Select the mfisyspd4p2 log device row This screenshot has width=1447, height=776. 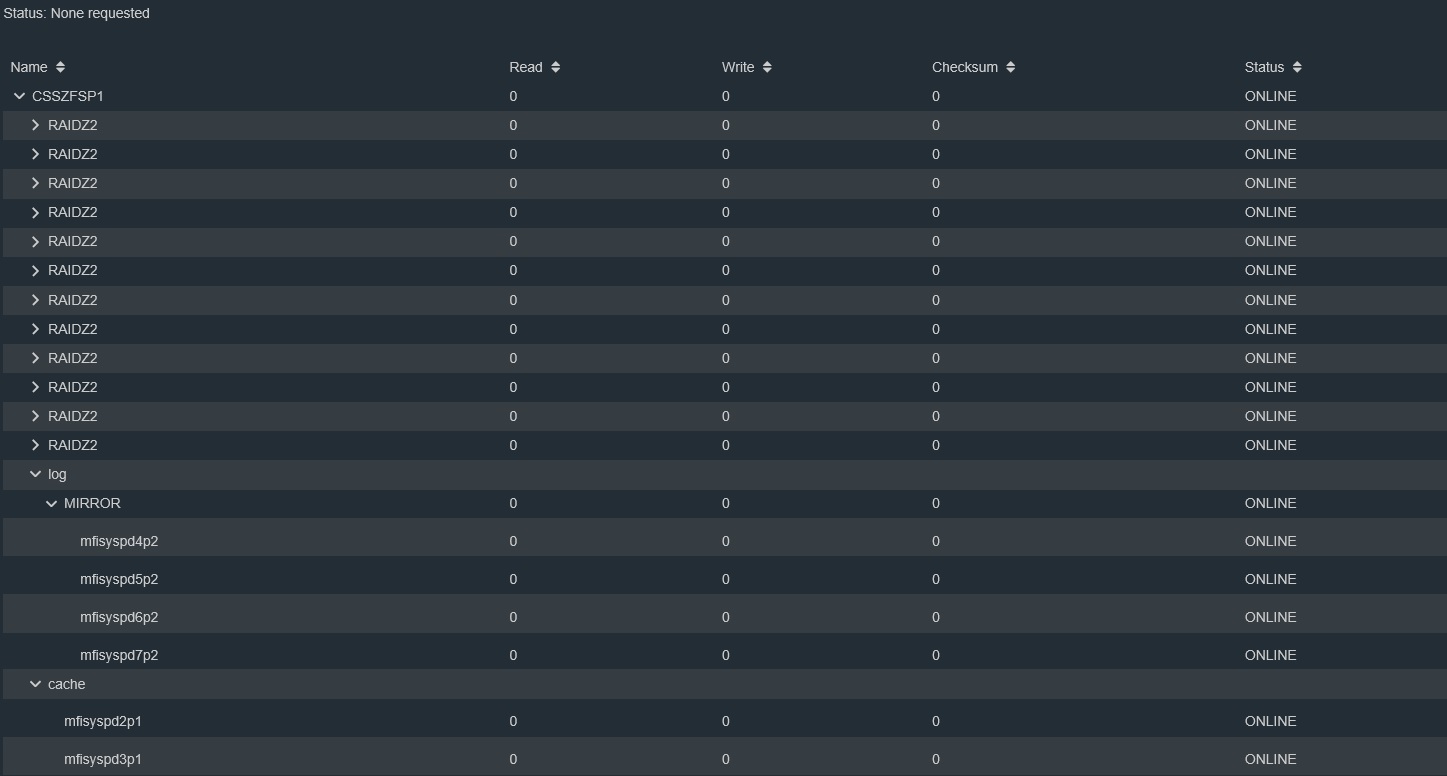pyautogui.click(x=723, y=541)
